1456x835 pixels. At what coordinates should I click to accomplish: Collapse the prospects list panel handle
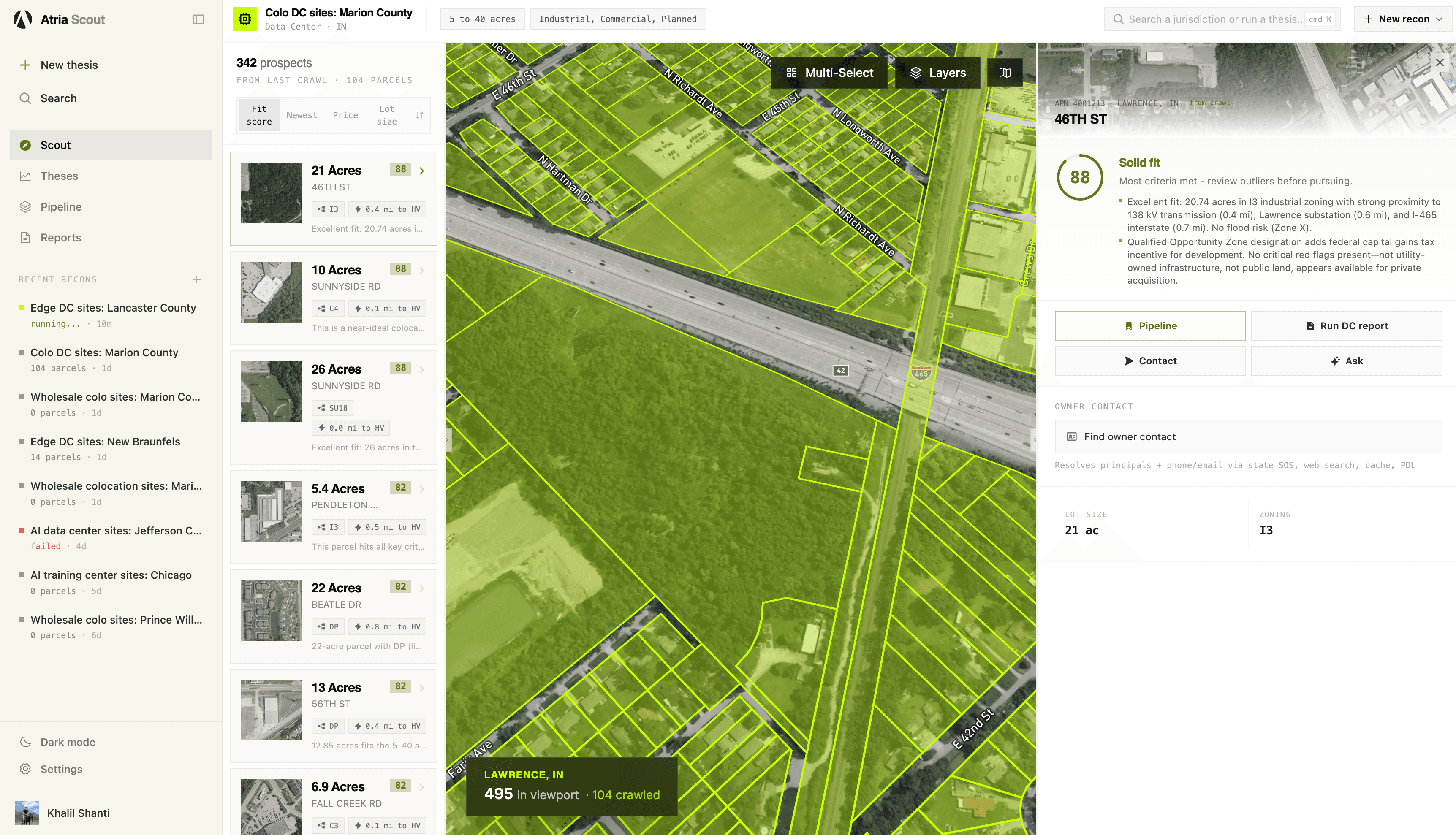(x=448, y=440)
